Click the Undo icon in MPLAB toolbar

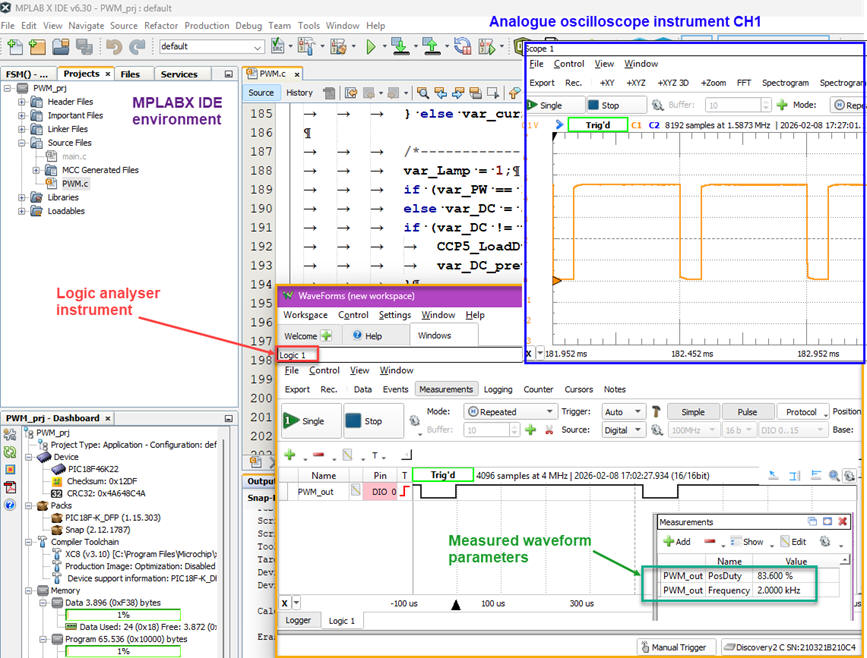click(x=112, y=45)
